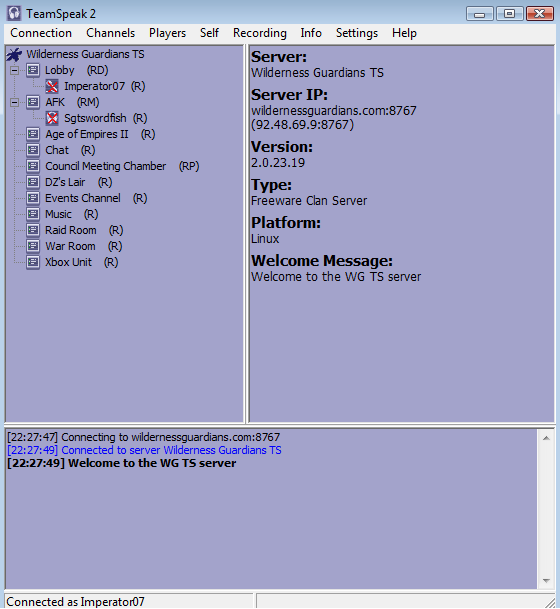Viewport: 560px width, 609px height.
Task: Open the Settings menu
Action: coord(357,33)
